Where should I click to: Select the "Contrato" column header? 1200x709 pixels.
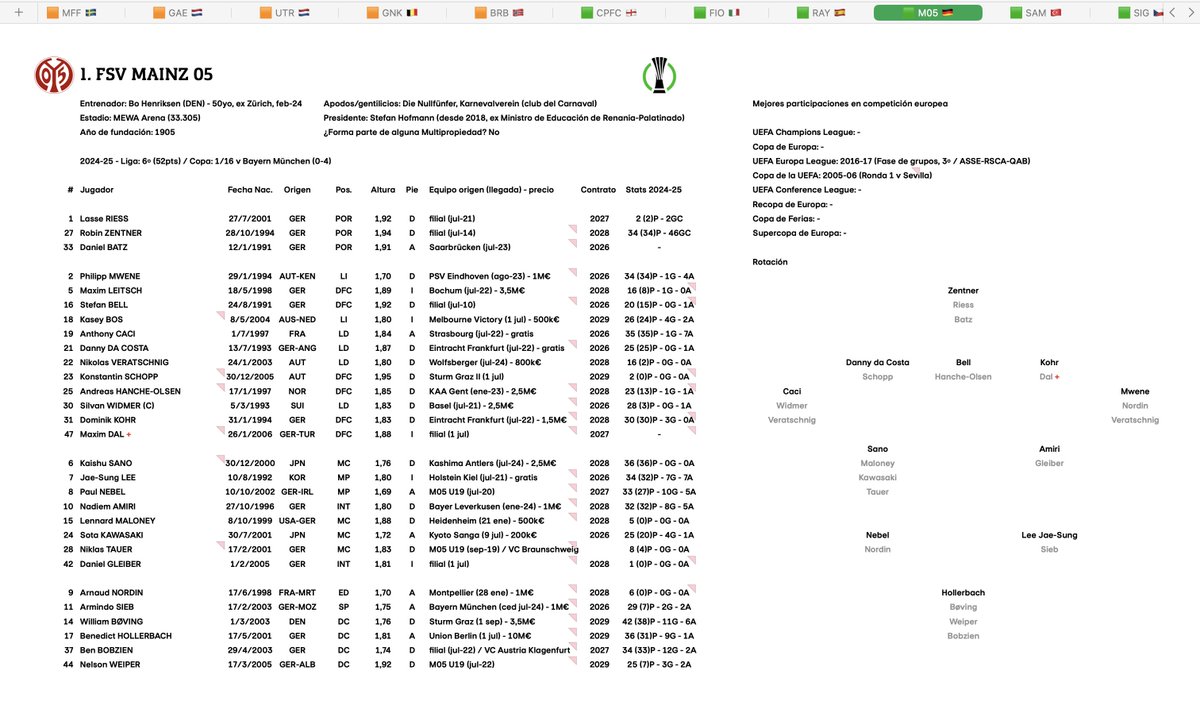click(x=599, y=190)
